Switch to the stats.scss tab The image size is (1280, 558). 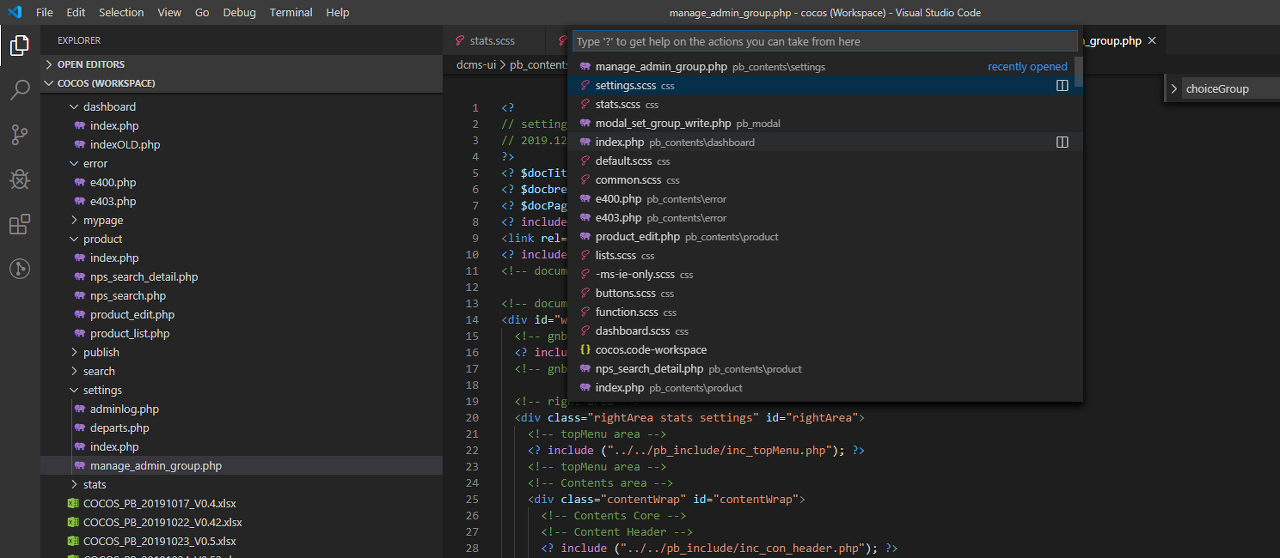492,41
